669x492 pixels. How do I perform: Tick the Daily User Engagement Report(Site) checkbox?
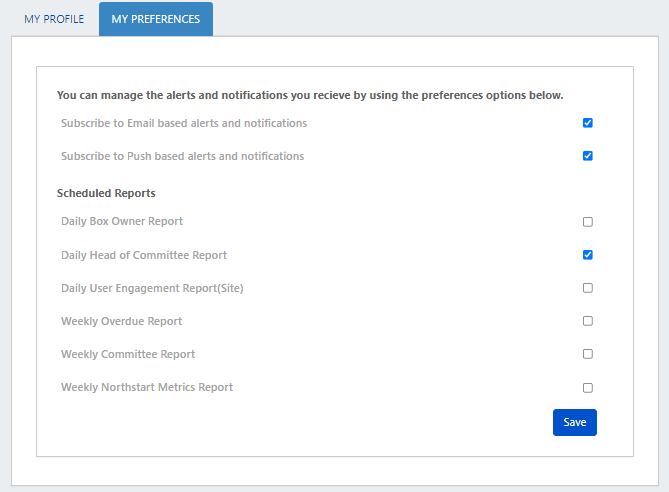588,288
